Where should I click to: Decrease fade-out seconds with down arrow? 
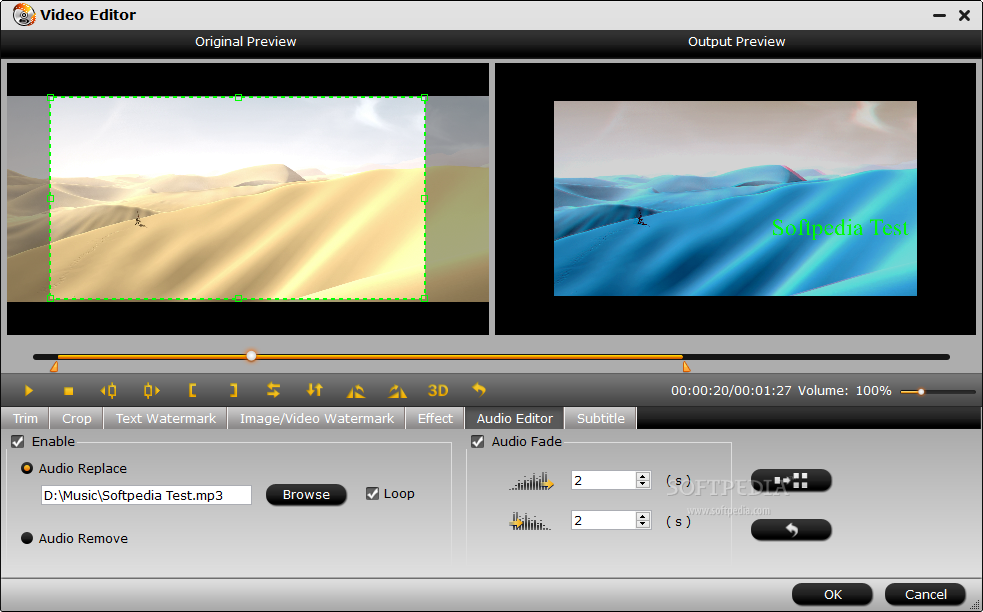(x=642, y=524)
